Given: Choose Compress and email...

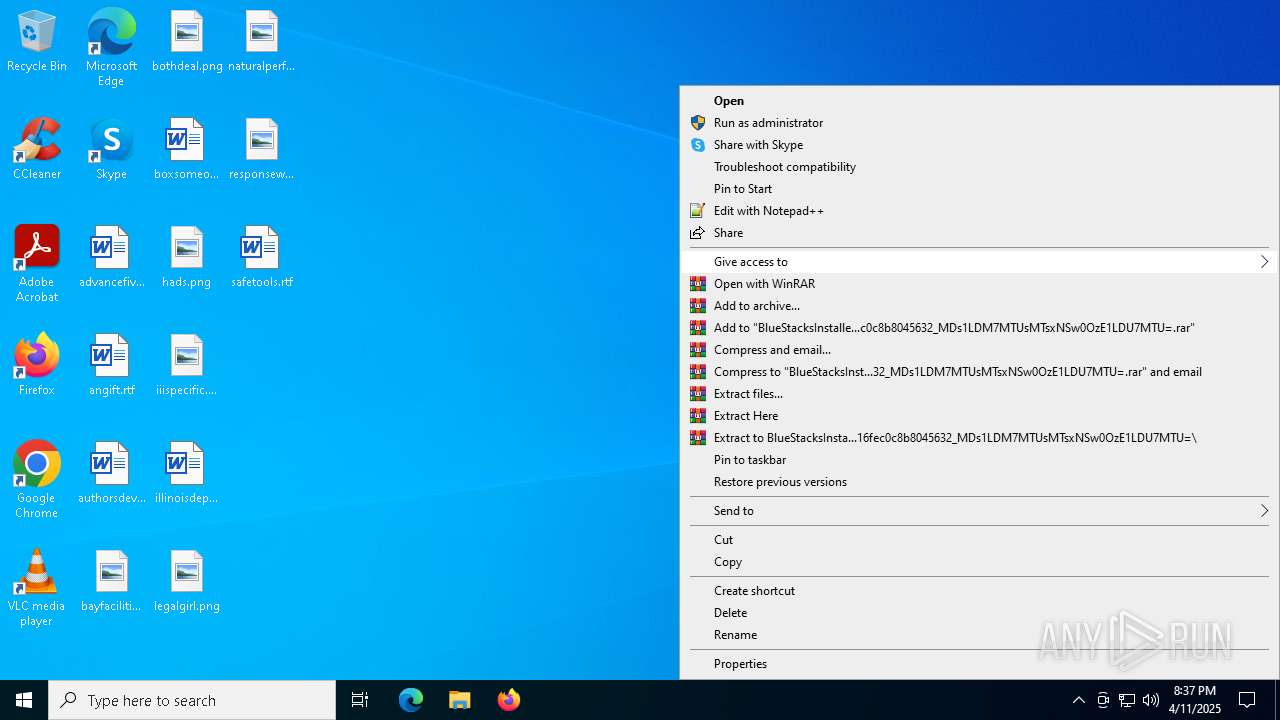Looking at the screenshot, I should tap(979, 350).
